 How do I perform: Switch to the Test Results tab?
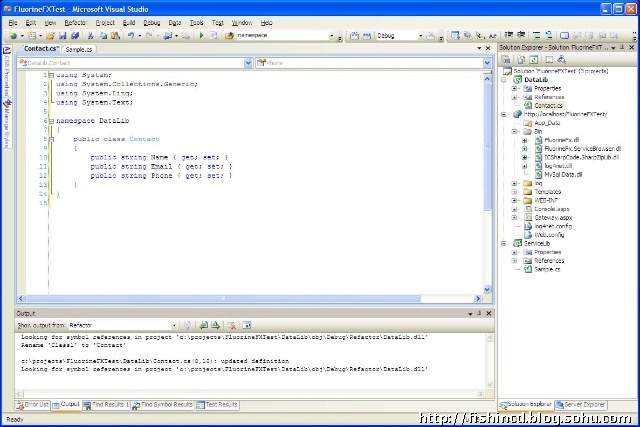click(217, 405)
